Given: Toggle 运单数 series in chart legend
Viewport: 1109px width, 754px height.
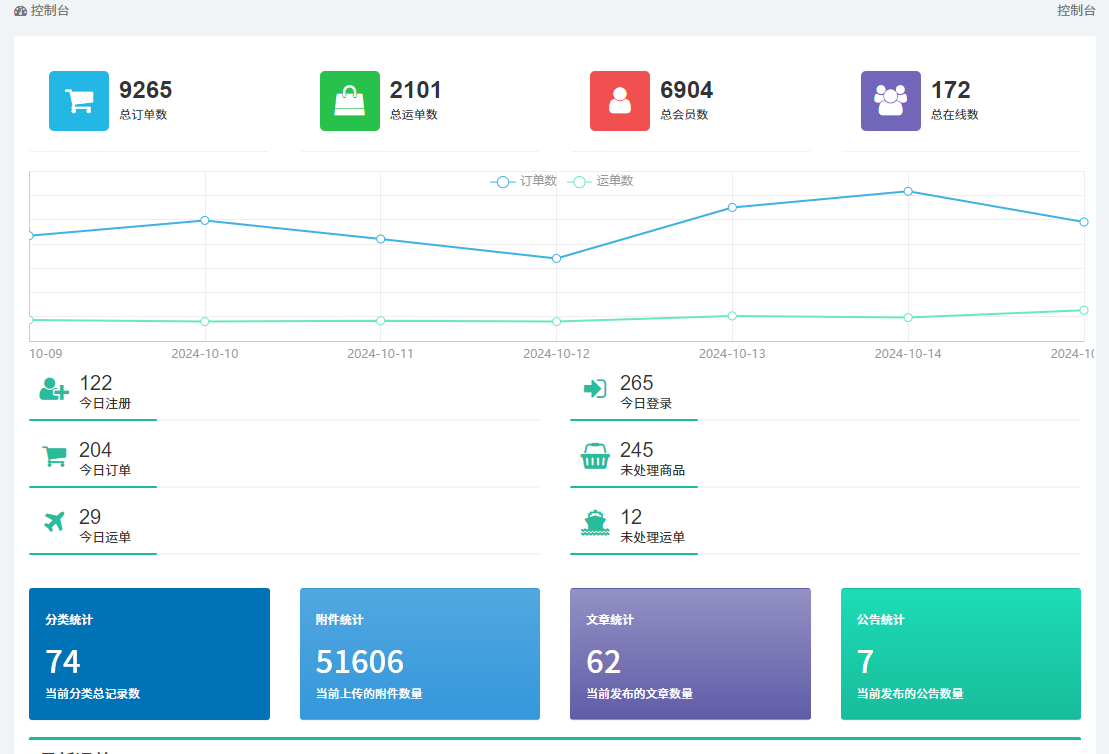Looking at the screenshot, I should [601, 181].
